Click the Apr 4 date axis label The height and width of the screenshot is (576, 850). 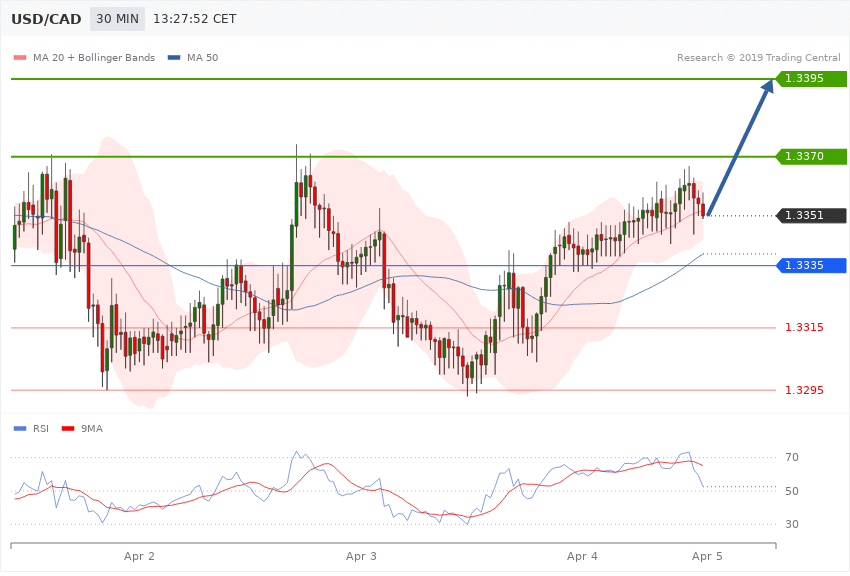pos(582,556)
